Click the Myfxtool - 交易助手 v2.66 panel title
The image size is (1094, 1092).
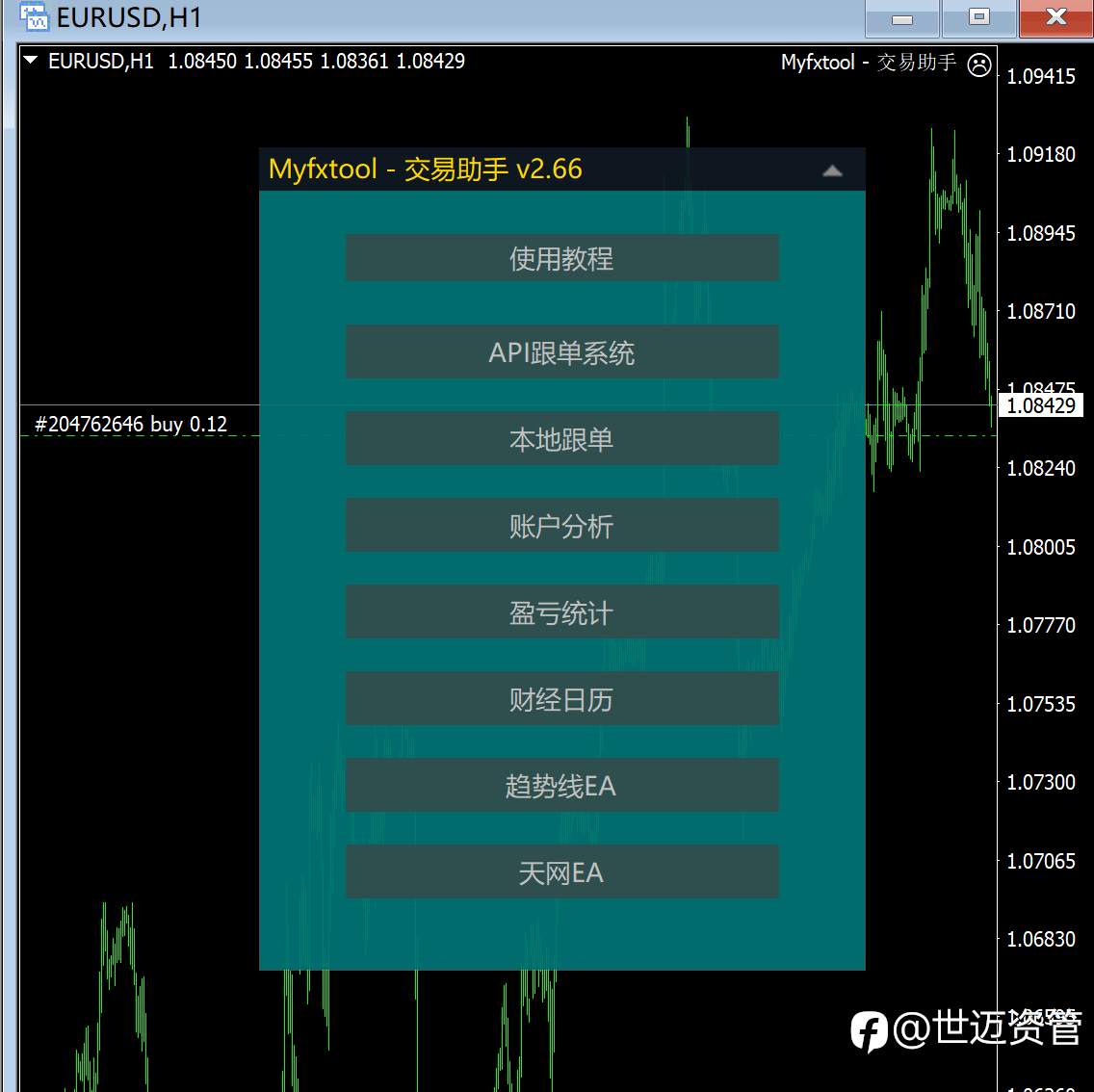tap(425, 169)
